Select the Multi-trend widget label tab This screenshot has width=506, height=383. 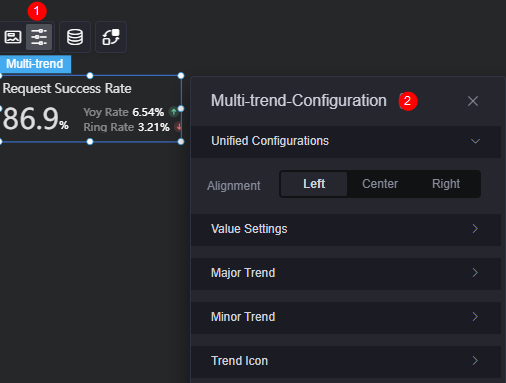35,64
